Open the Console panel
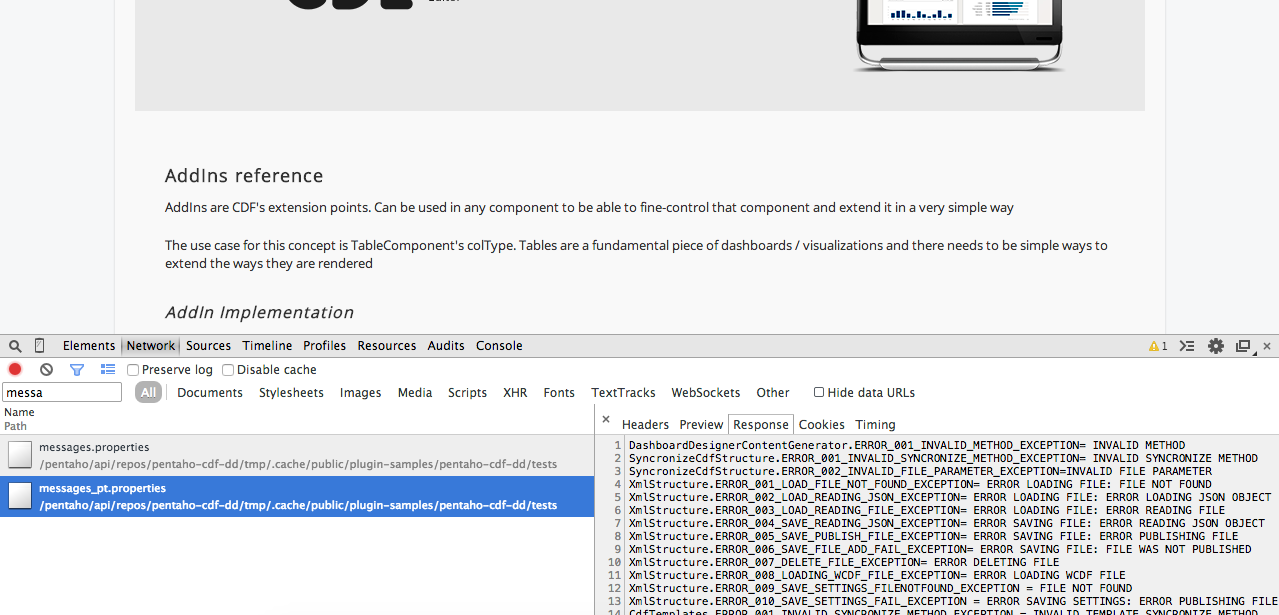Viewport: 1279px width, 615px height. (x=499, y=346)
